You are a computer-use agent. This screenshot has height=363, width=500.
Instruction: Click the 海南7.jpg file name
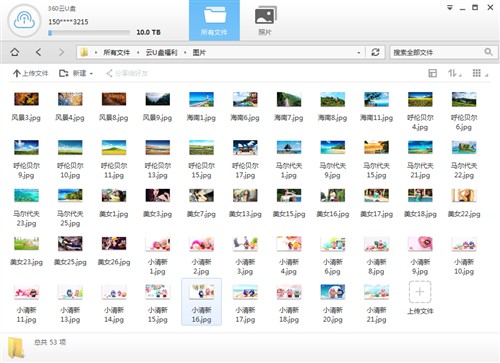[x=289, y=117]
